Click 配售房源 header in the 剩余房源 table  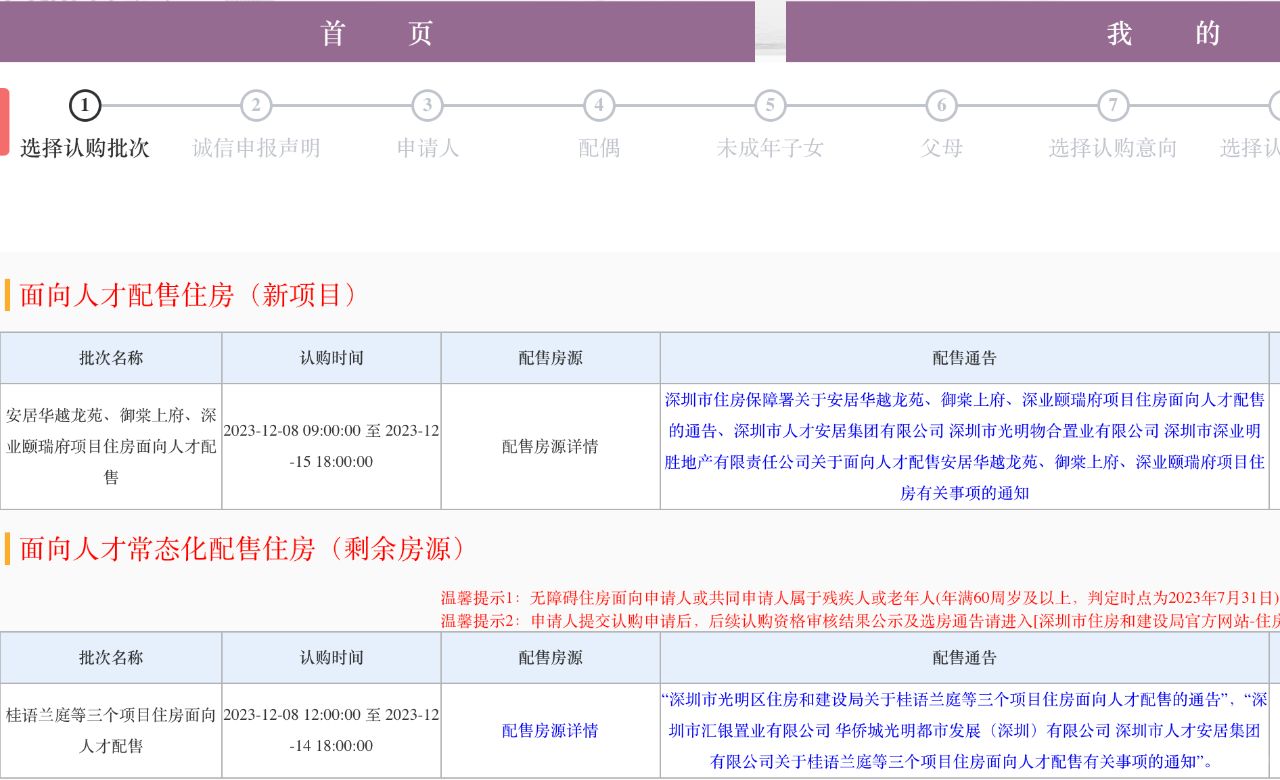(x=550, y=658)
